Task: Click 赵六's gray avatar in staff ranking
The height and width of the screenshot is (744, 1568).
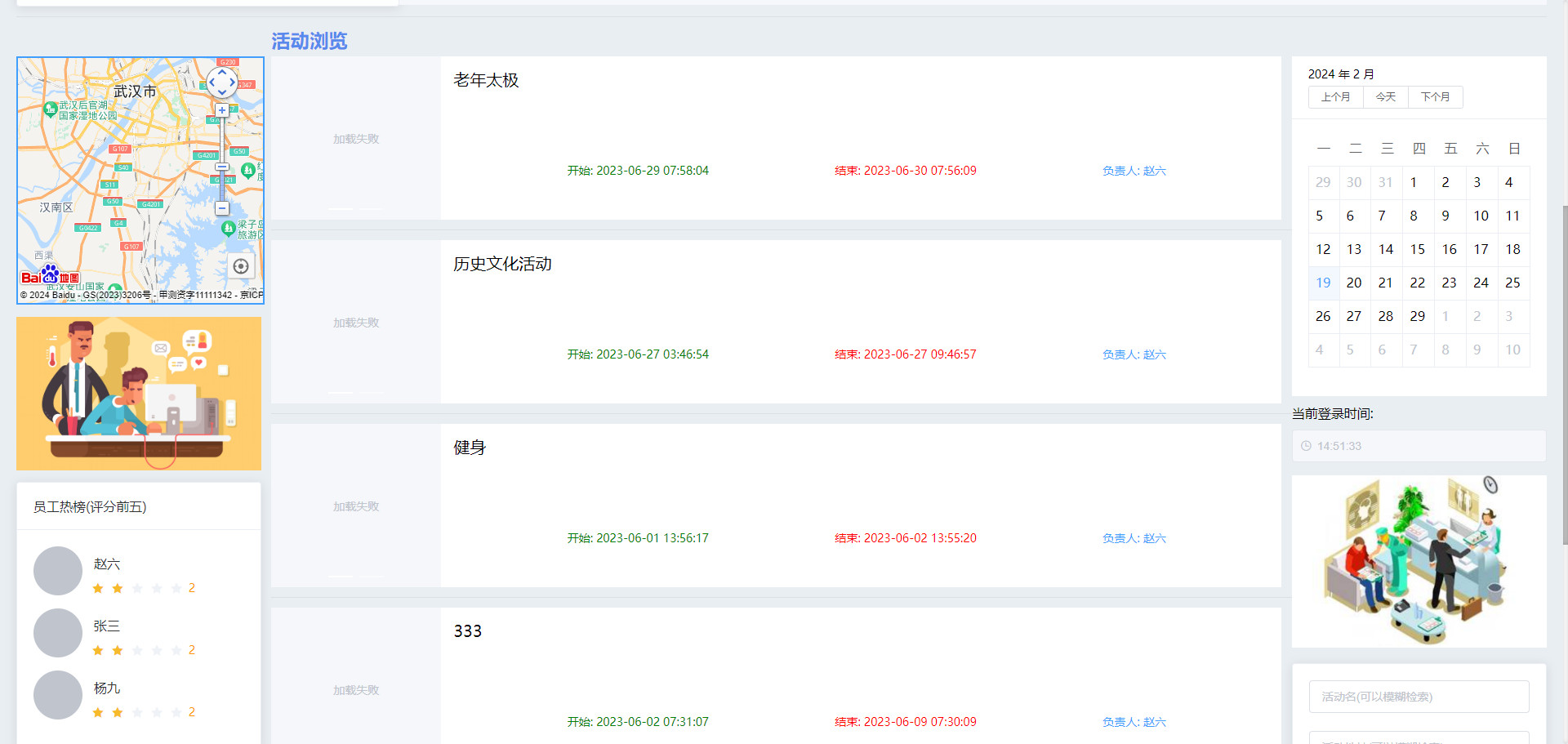Action: pyautogui.click(x=57, y=571)
